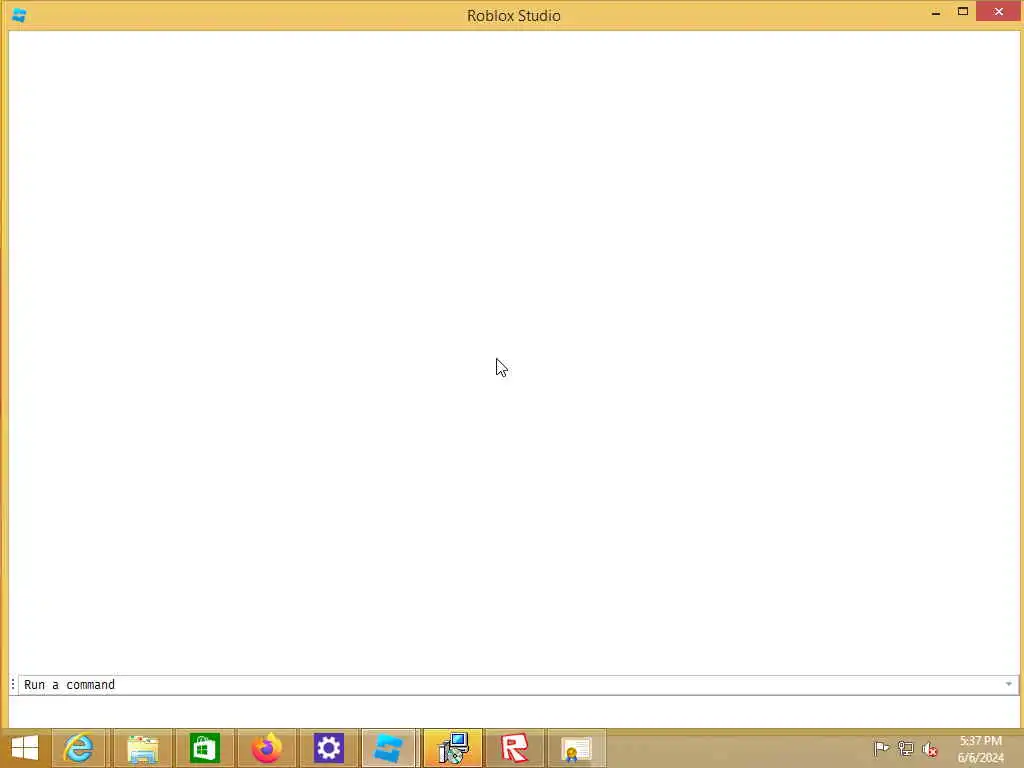Viewport: 1024px width, 768px height.
Task: Open the clock showing 5:37 PM
Action: [980, 748]
